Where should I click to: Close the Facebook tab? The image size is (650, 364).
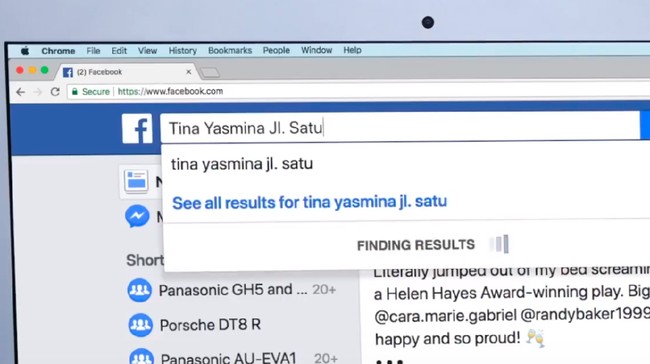(189, 72)
